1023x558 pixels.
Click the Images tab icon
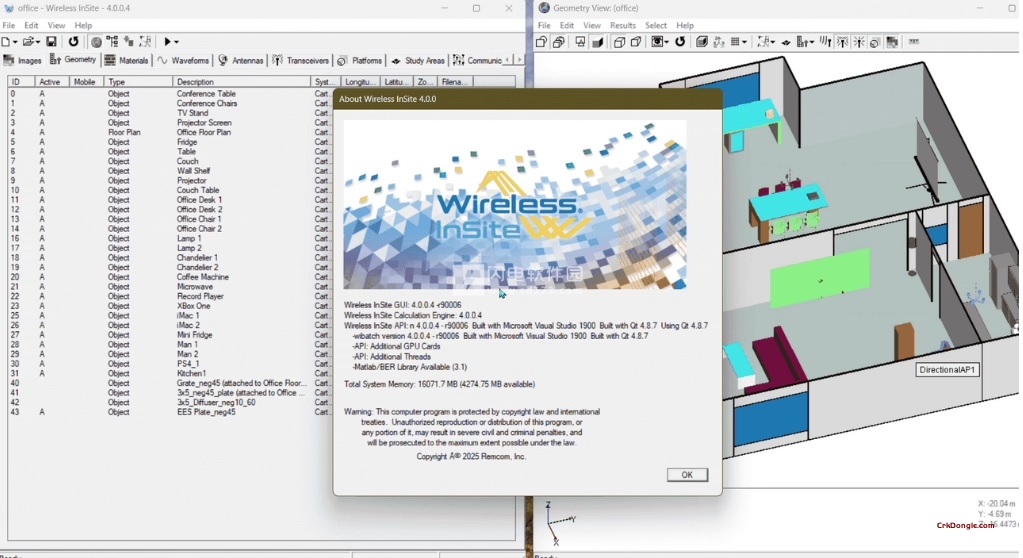8,60
